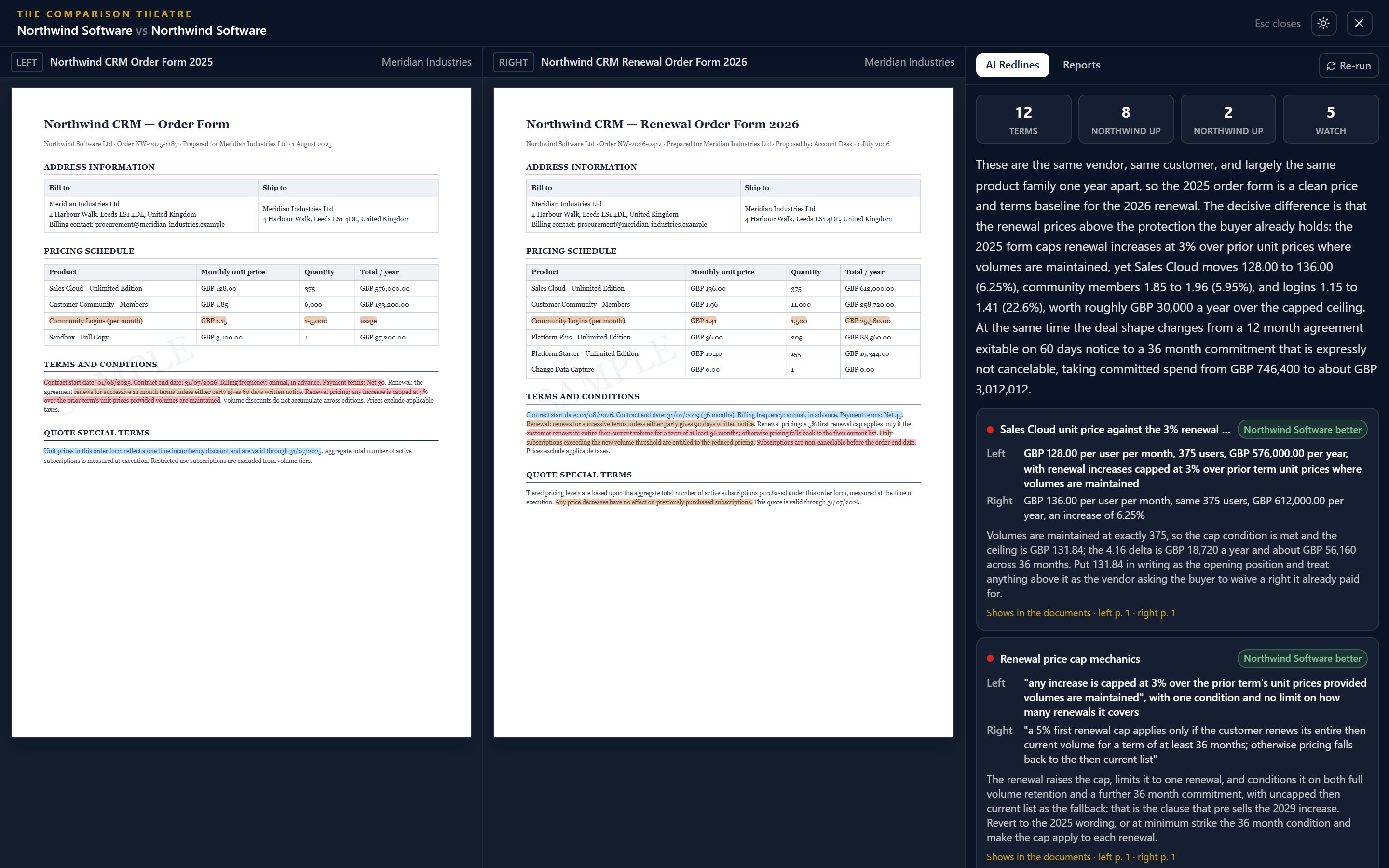Follow the 'right p. 1' link in the Renewal price cap card
This screenshot has width=1389, height=868.
pos(1157,857)
